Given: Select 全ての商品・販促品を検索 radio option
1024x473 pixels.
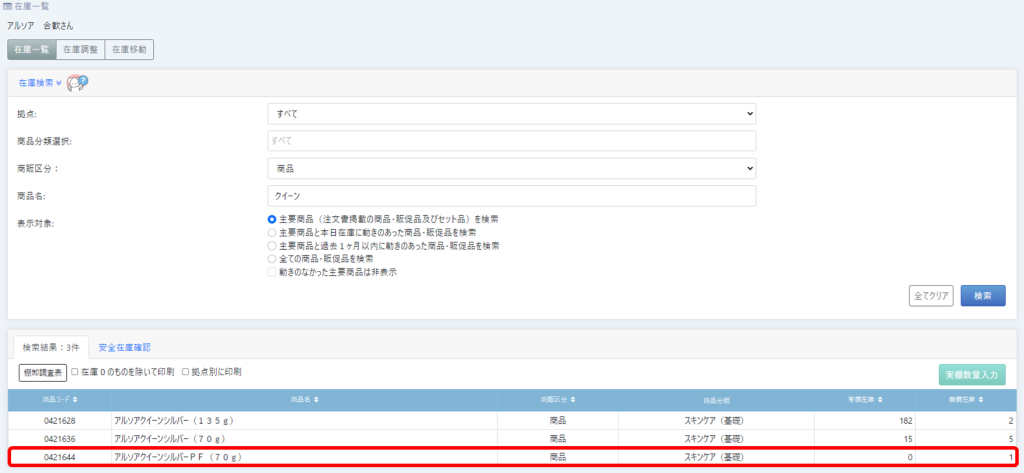Looking at the screenshot, I should (x=272, y=259).
